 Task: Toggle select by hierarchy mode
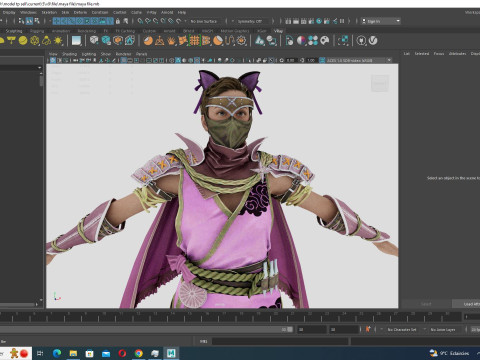coord(22,21)
